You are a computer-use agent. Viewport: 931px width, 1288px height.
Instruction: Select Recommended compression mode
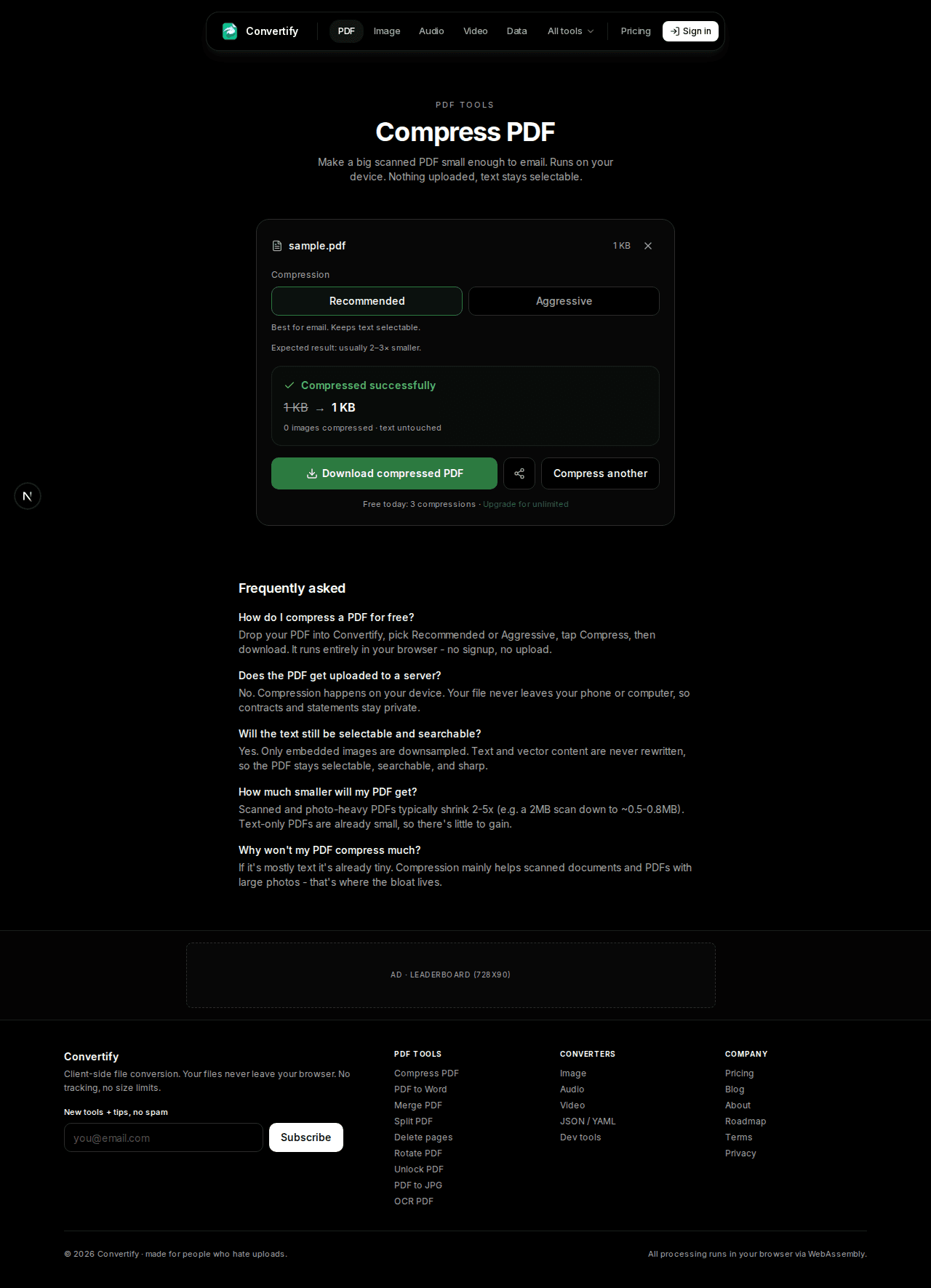coord(367,301)
